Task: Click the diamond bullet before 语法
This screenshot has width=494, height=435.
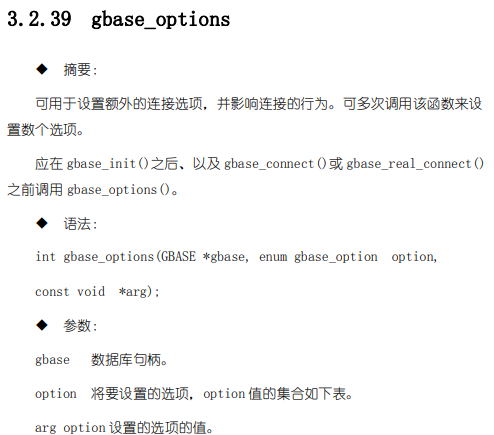Action: pos(42,223)
